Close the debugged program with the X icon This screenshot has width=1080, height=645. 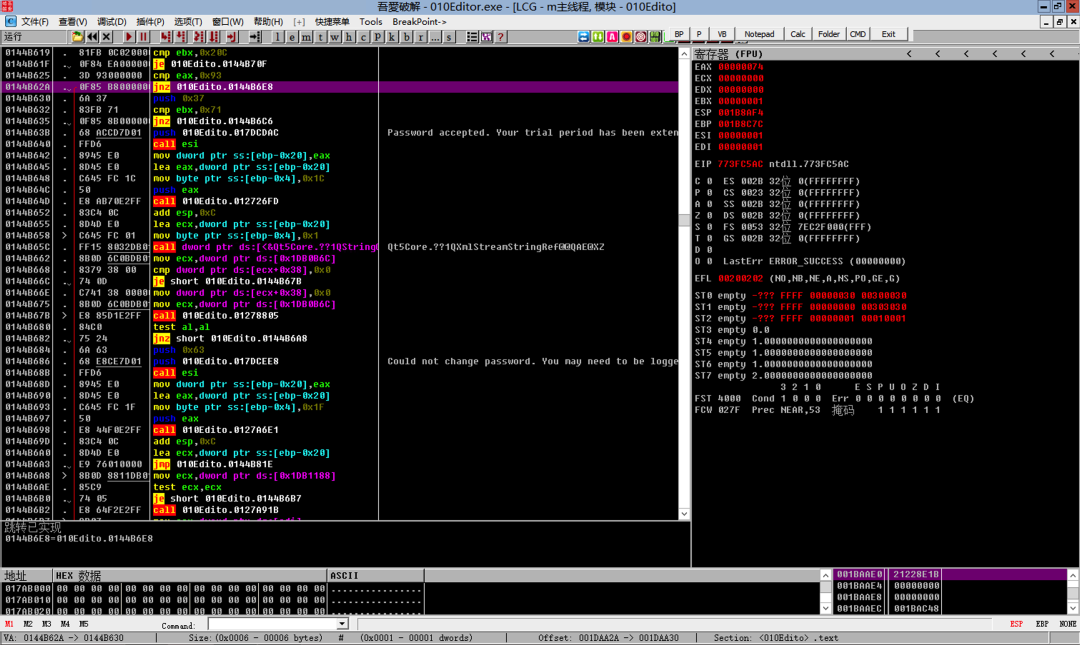pos(106,37)
